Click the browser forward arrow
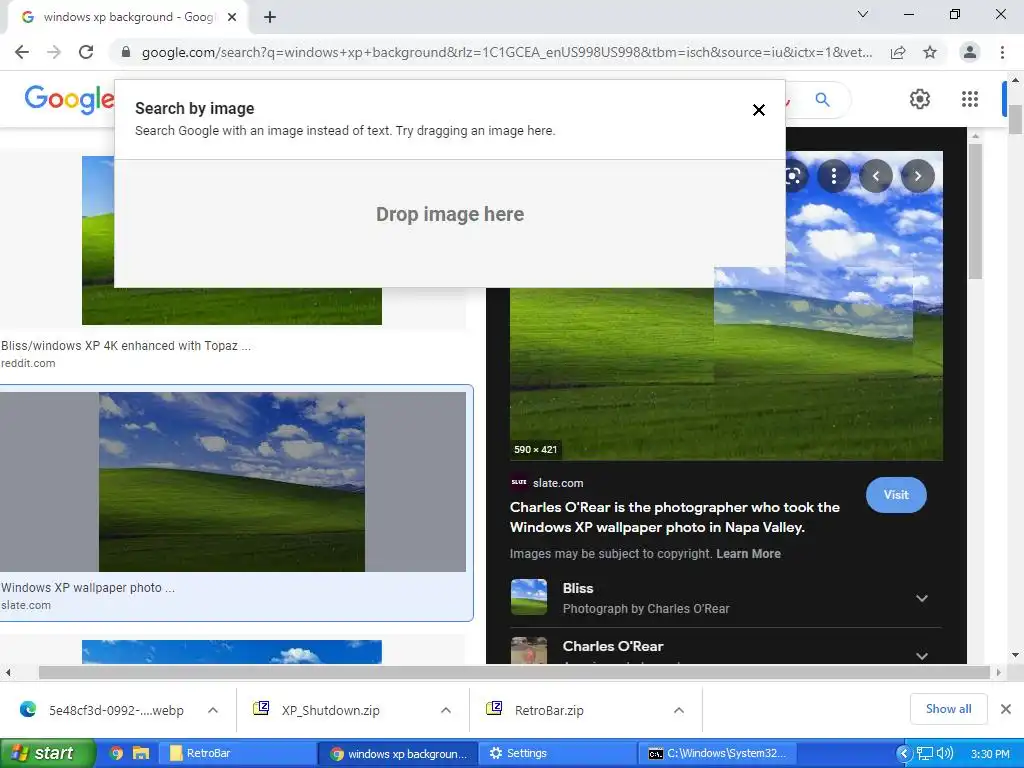 click(x=54, y=52)
